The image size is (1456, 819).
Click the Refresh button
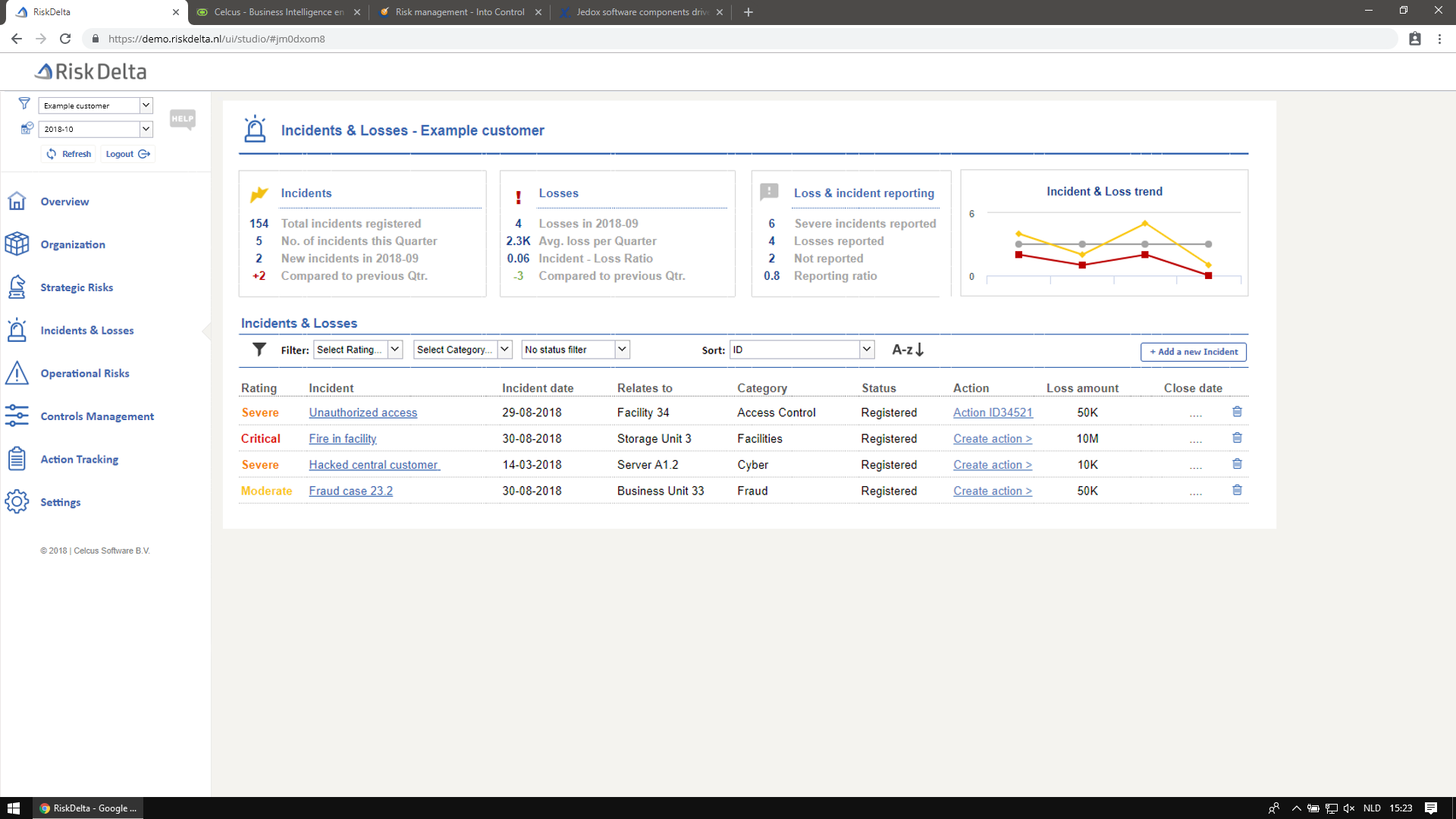69,154
